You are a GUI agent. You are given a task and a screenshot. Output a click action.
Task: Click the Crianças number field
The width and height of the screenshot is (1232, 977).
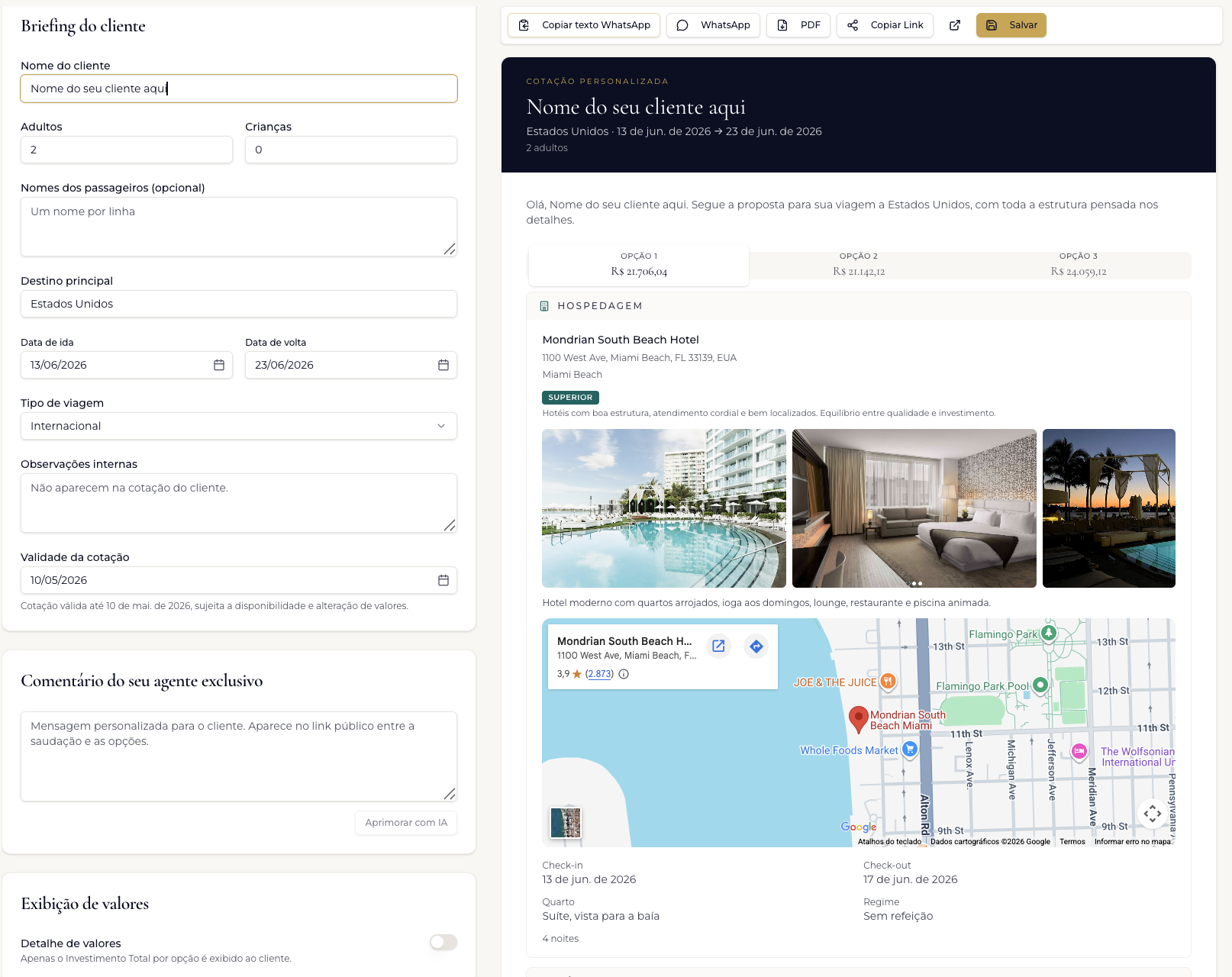[351, 150]
